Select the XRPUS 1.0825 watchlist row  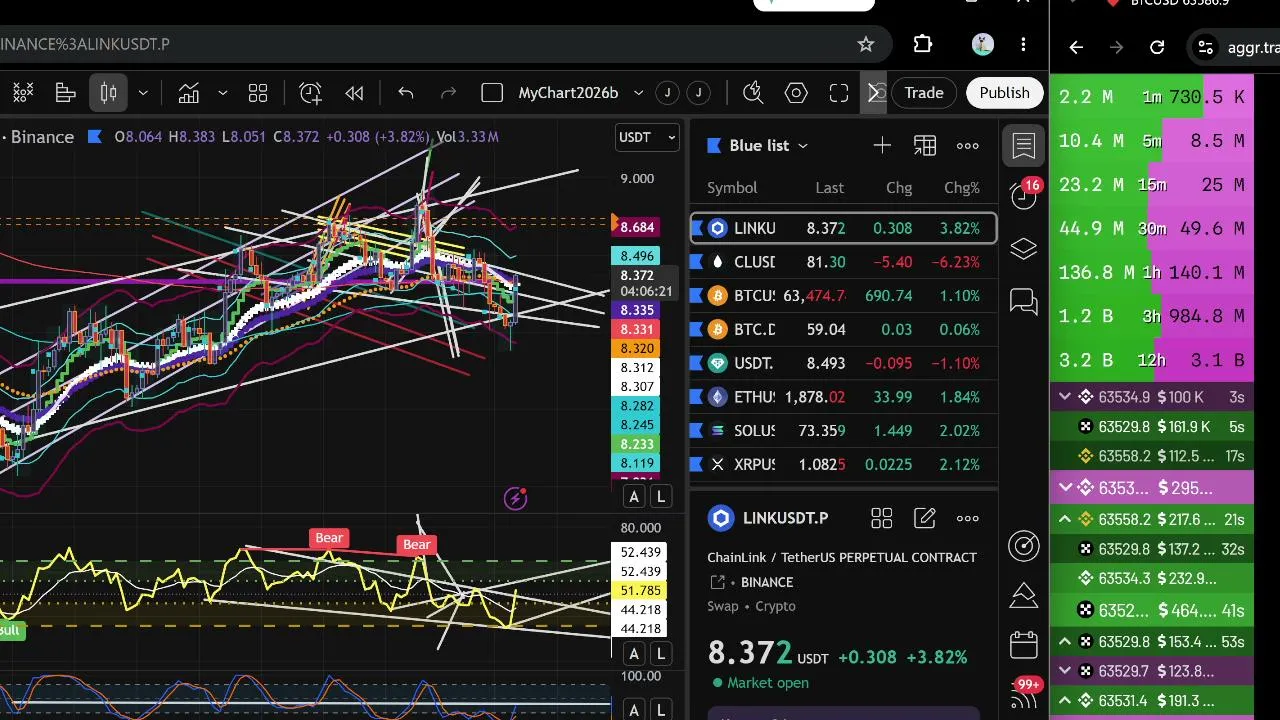point(843,465)
